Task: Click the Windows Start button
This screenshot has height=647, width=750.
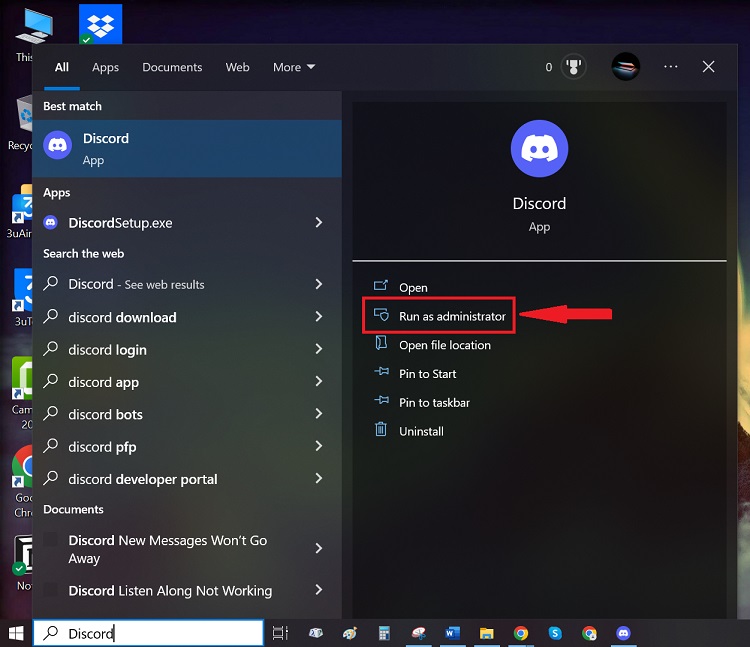Action: [x=16, y=633]
